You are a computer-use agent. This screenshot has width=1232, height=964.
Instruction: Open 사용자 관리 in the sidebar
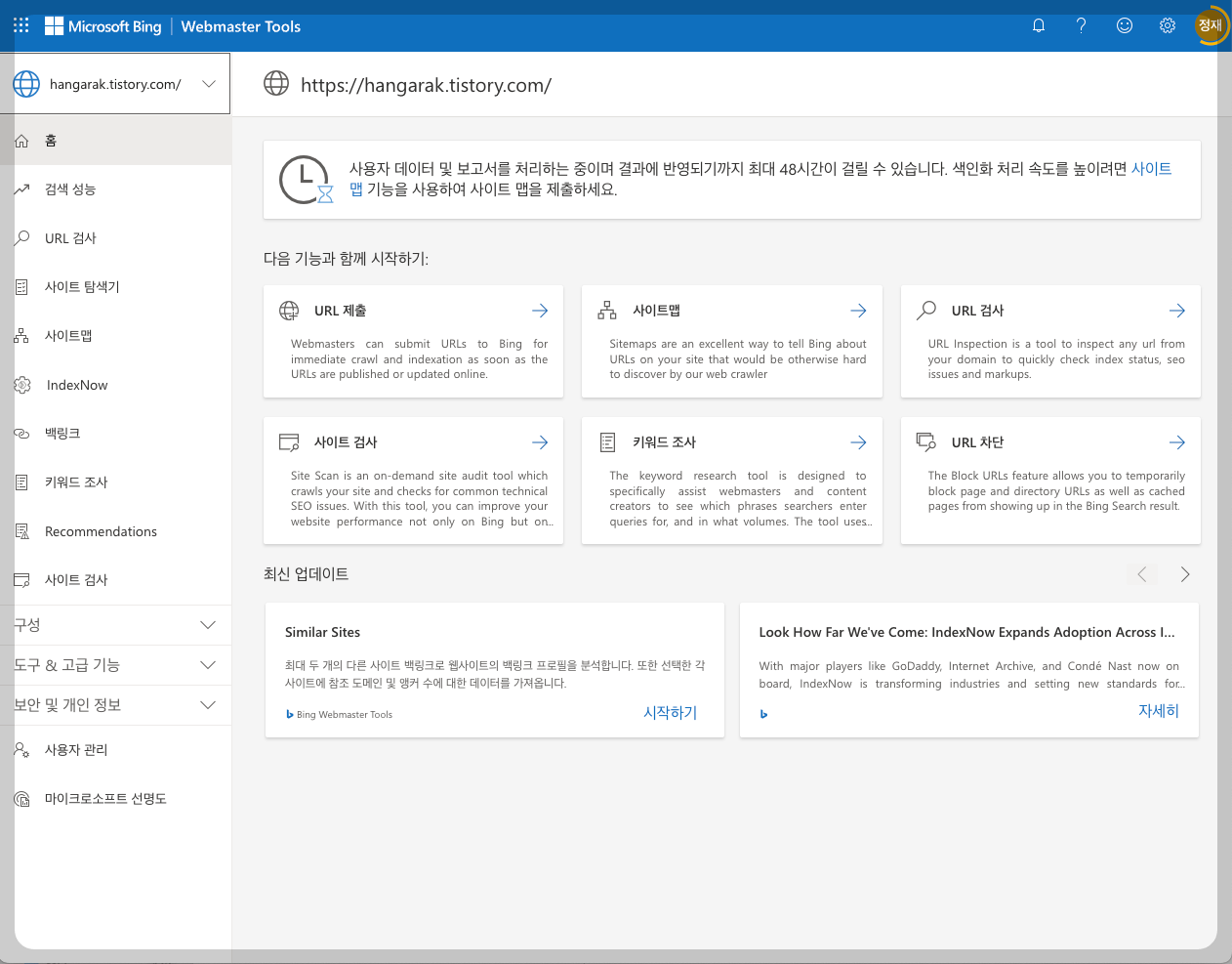pyautogui.click(x=115, y=750)
